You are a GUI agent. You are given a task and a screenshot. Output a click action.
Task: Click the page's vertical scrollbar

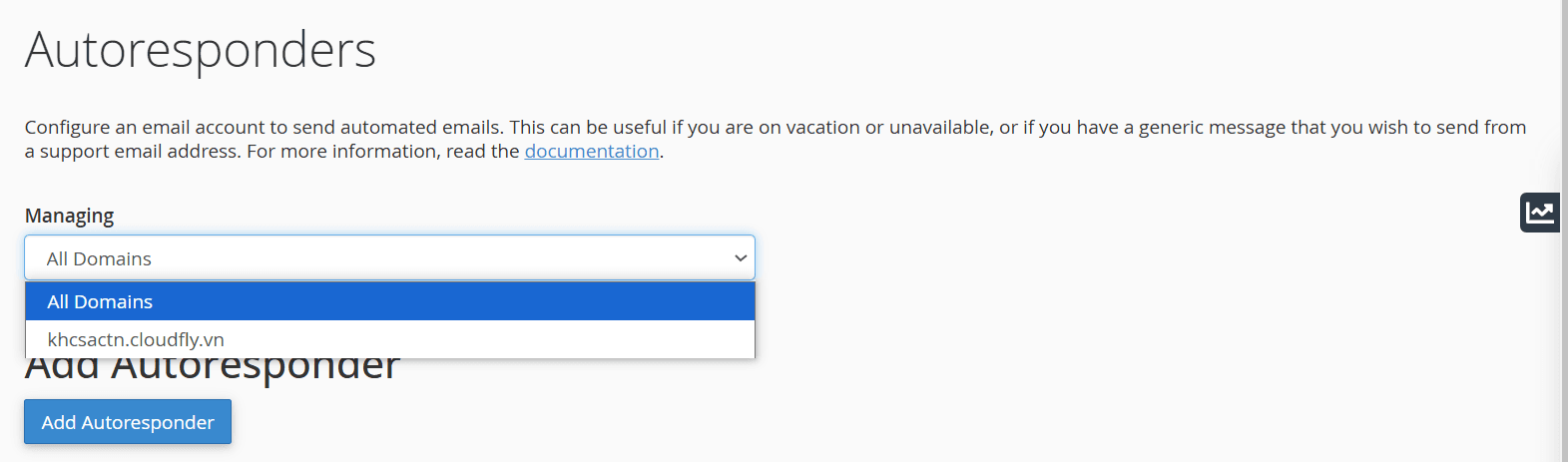tap(1564, 230)
